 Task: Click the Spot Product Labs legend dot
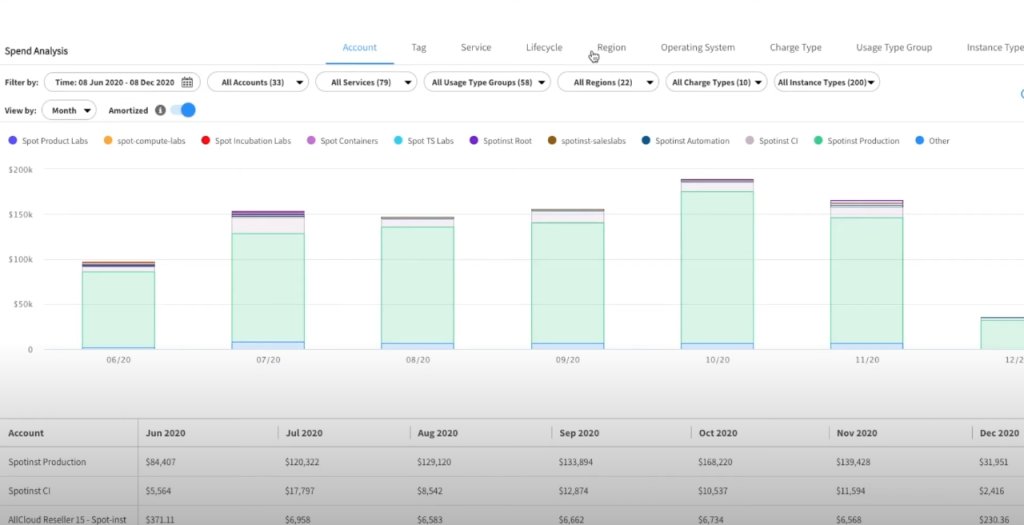tap(12, 141)
